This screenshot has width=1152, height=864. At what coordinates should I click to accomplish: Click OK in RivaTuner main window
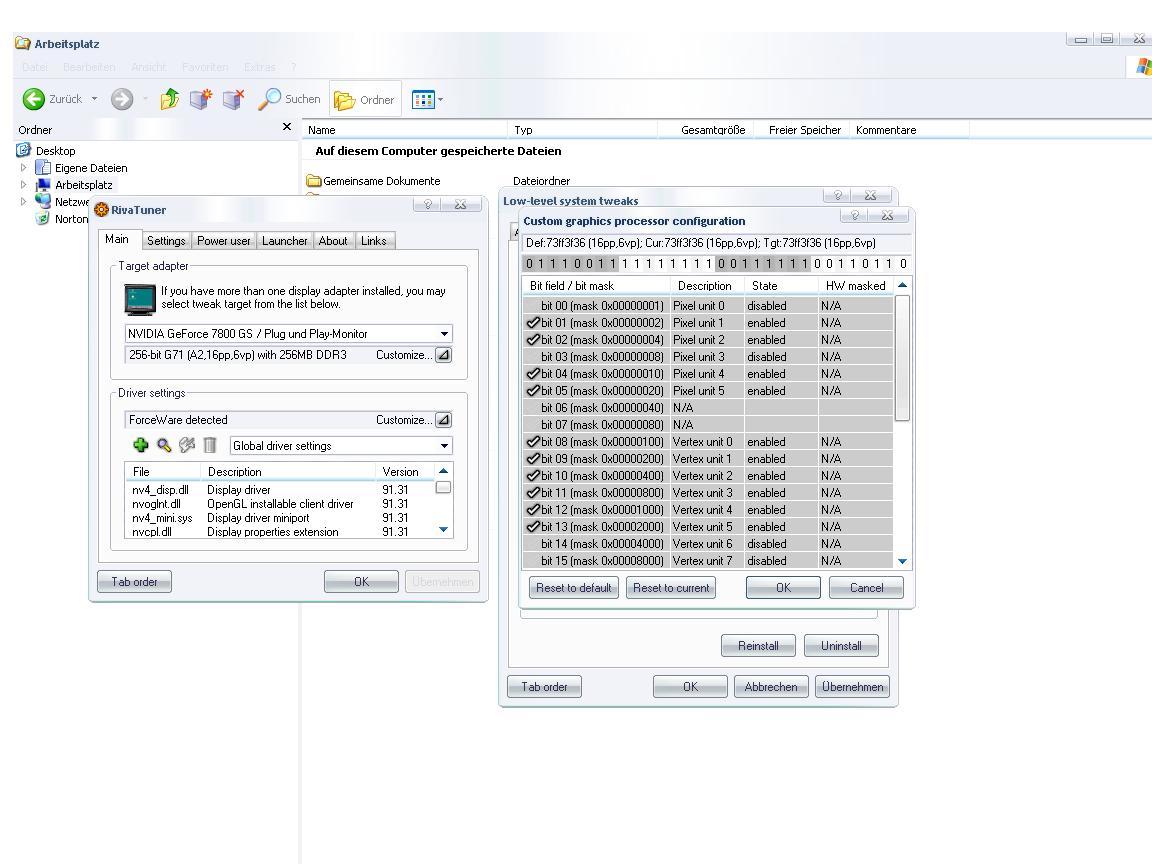point(361,582)
